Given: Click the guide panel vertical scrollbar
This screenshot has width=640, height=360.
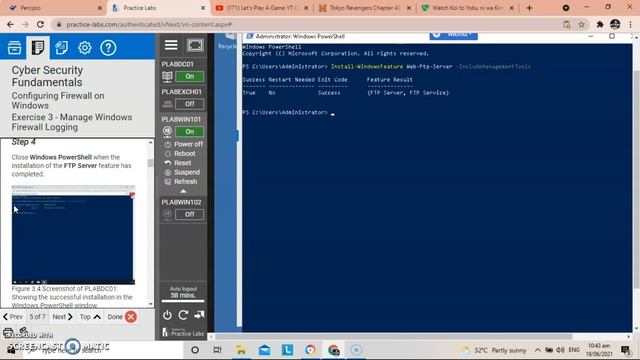Looking at the screenshot, I should (151, 163).
